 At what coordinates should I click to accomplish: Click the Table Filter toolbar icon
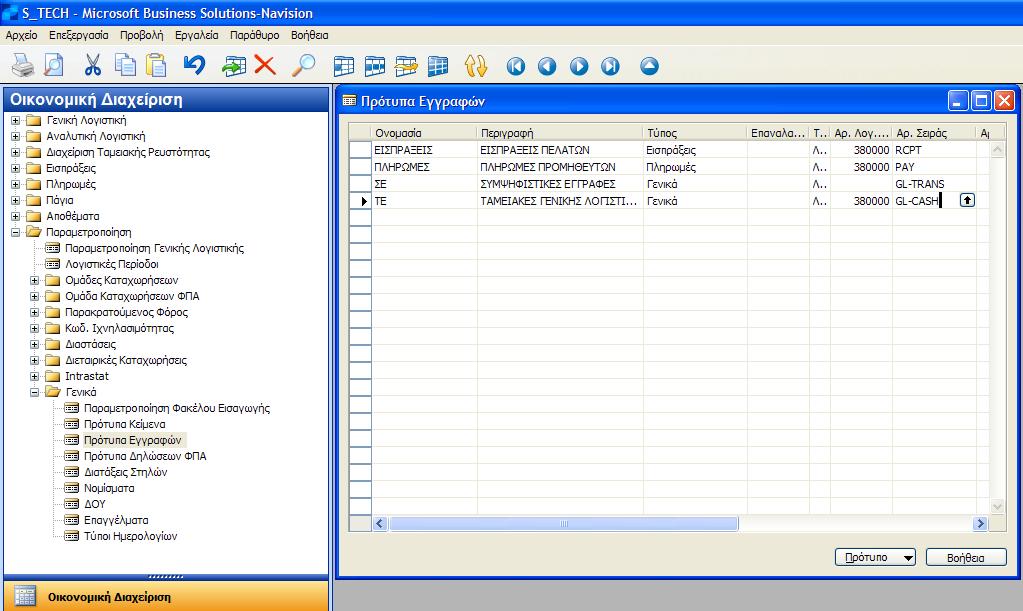375,66
